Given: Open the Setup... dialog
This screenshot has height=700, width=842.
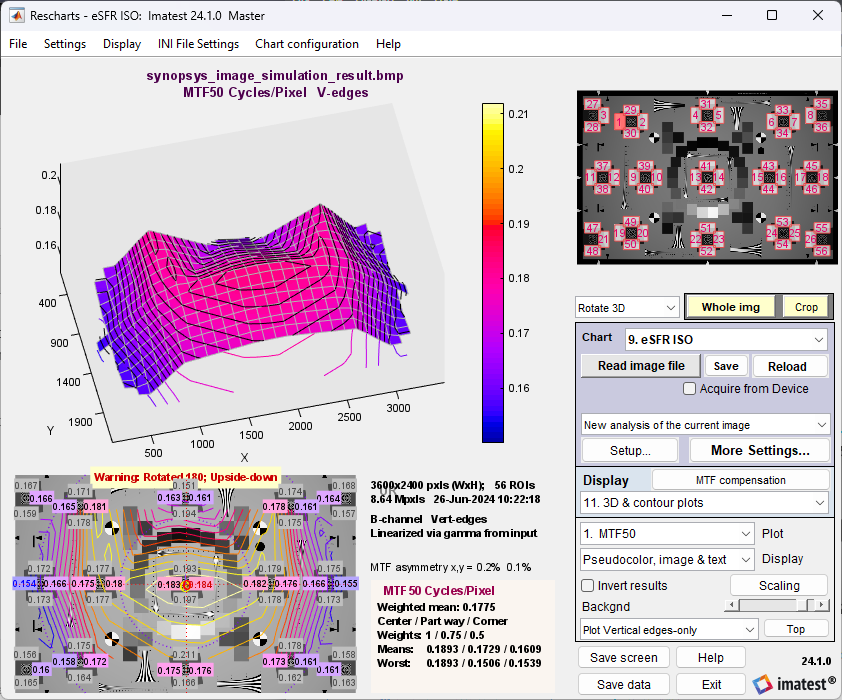Looking at the screenshot, I should [630, 450].
